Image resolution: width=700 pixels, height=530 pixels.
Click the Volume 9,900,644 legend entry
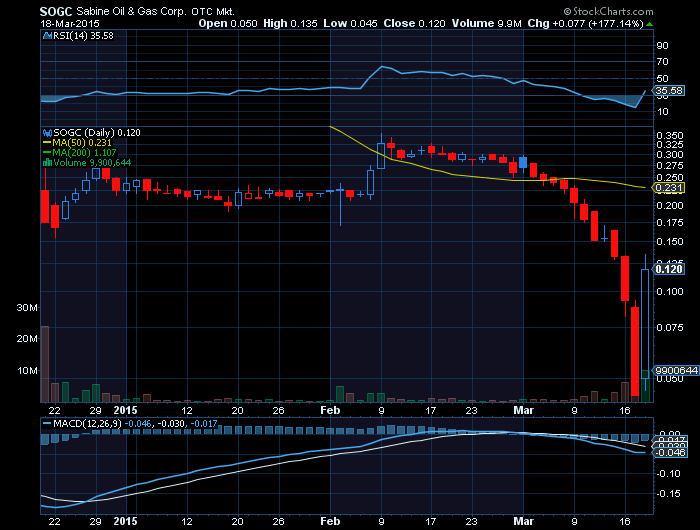92,163
